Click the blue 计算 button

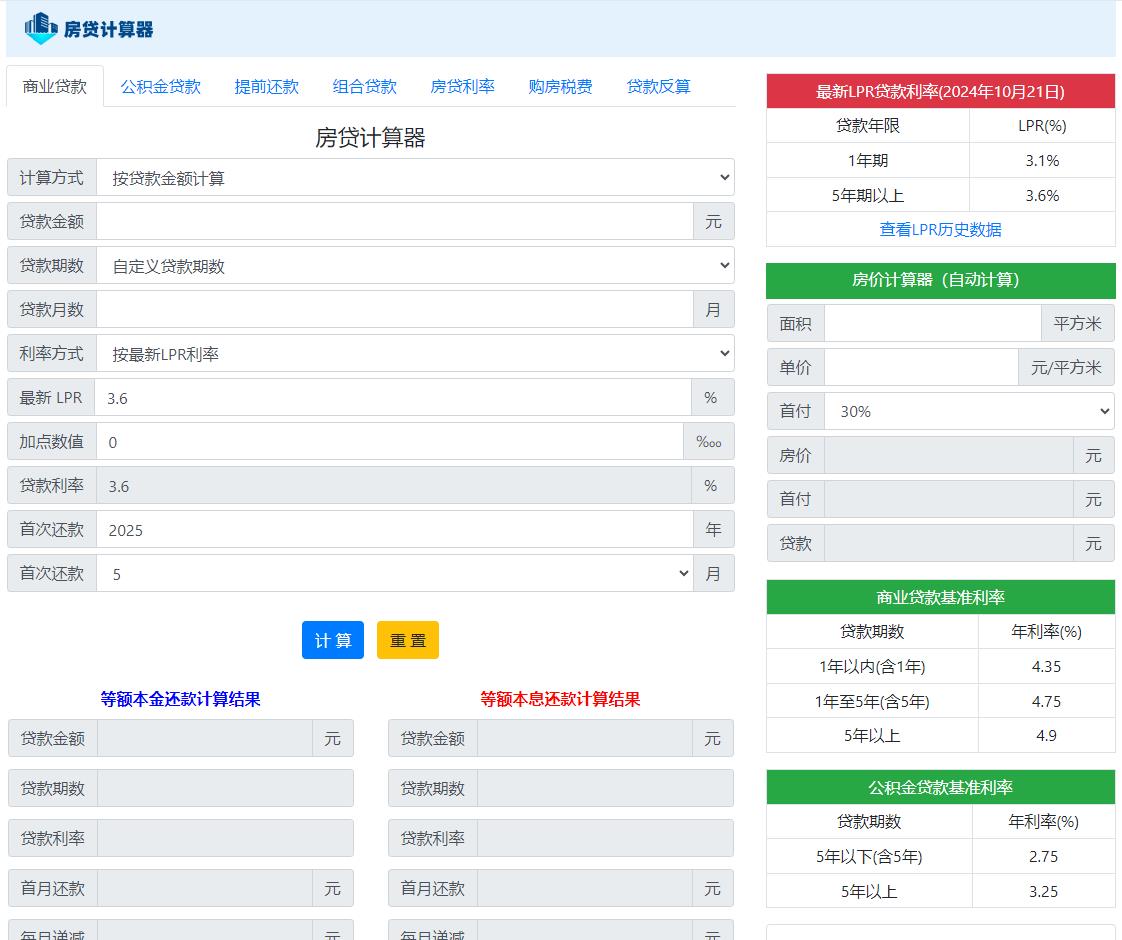tap(333, 640)
